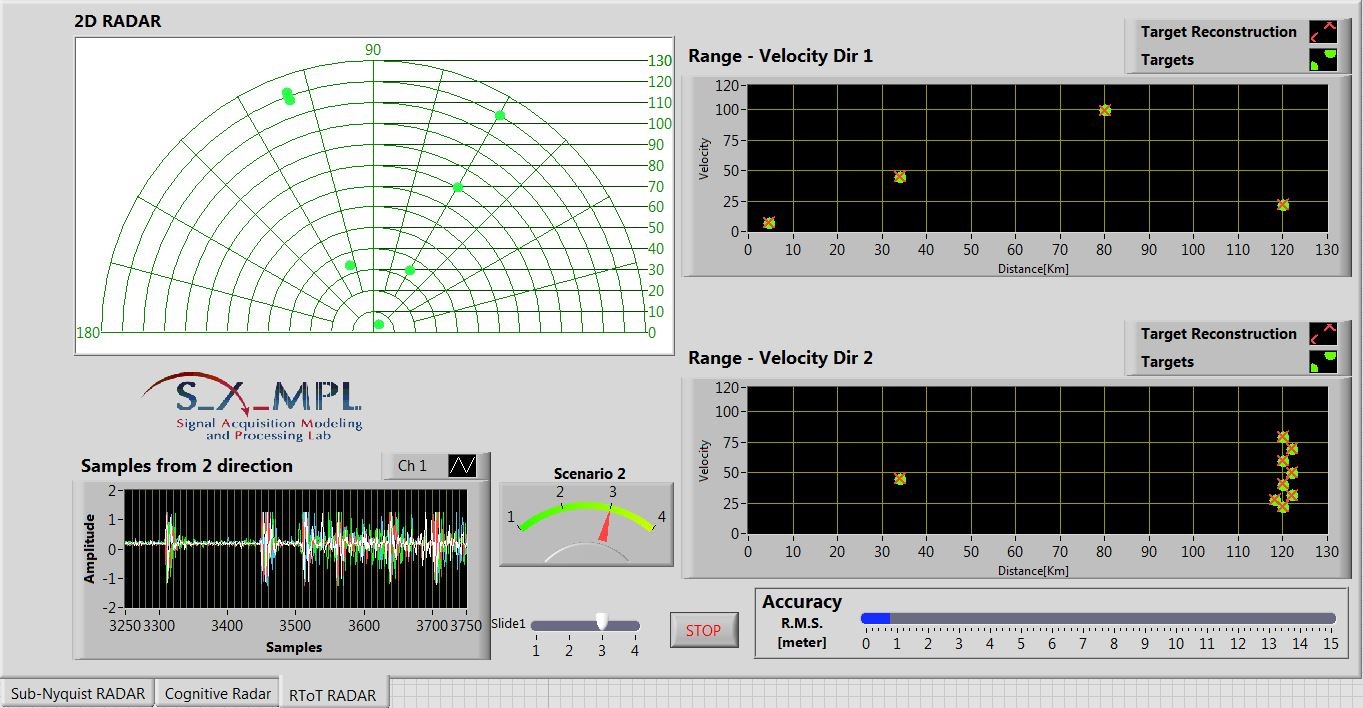
Task: Select the RToT RADAR tab
Action: [x=332, y=694]
